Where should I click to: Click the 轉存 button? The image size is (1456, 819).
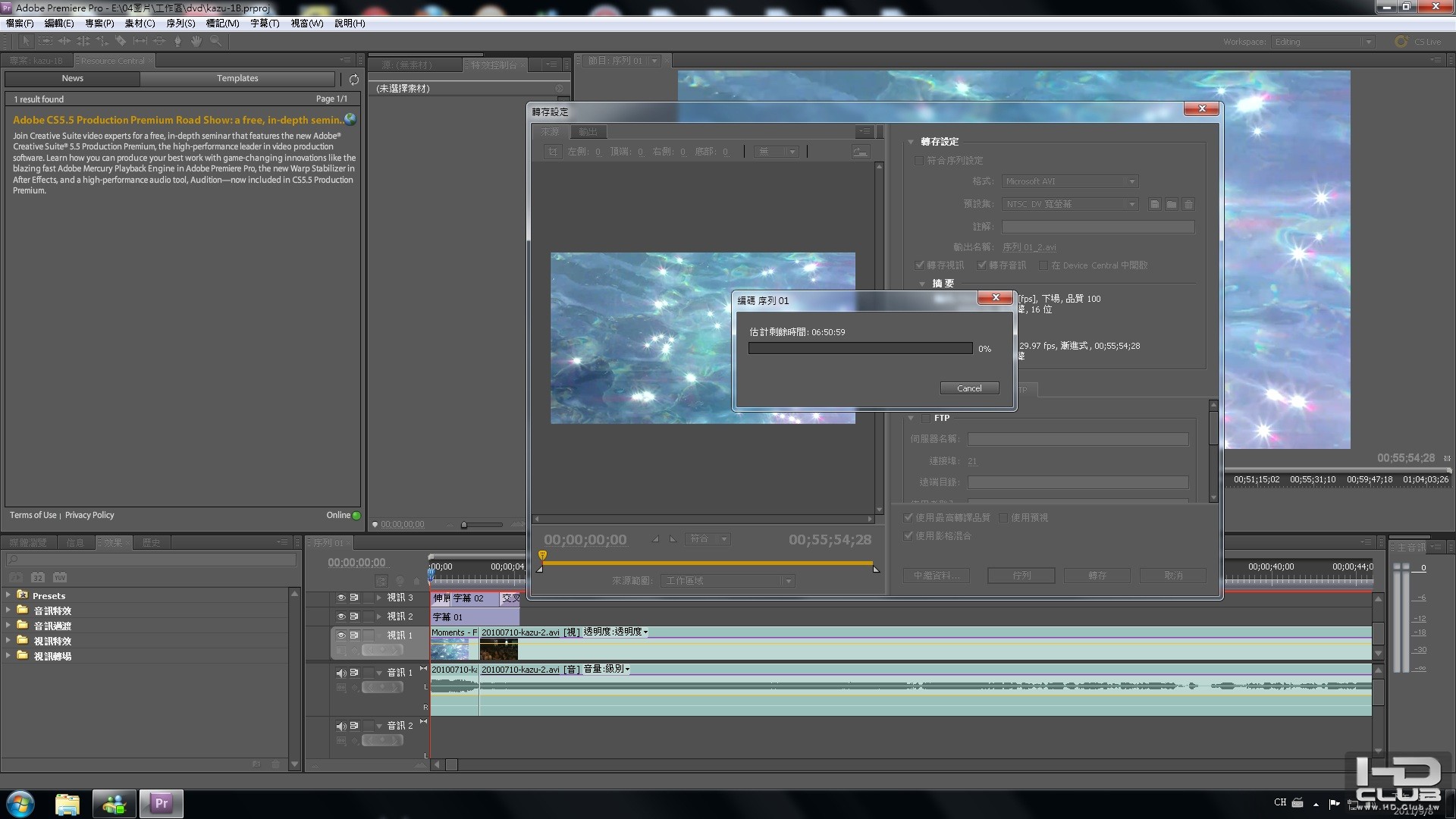(x=1097, y=576)
